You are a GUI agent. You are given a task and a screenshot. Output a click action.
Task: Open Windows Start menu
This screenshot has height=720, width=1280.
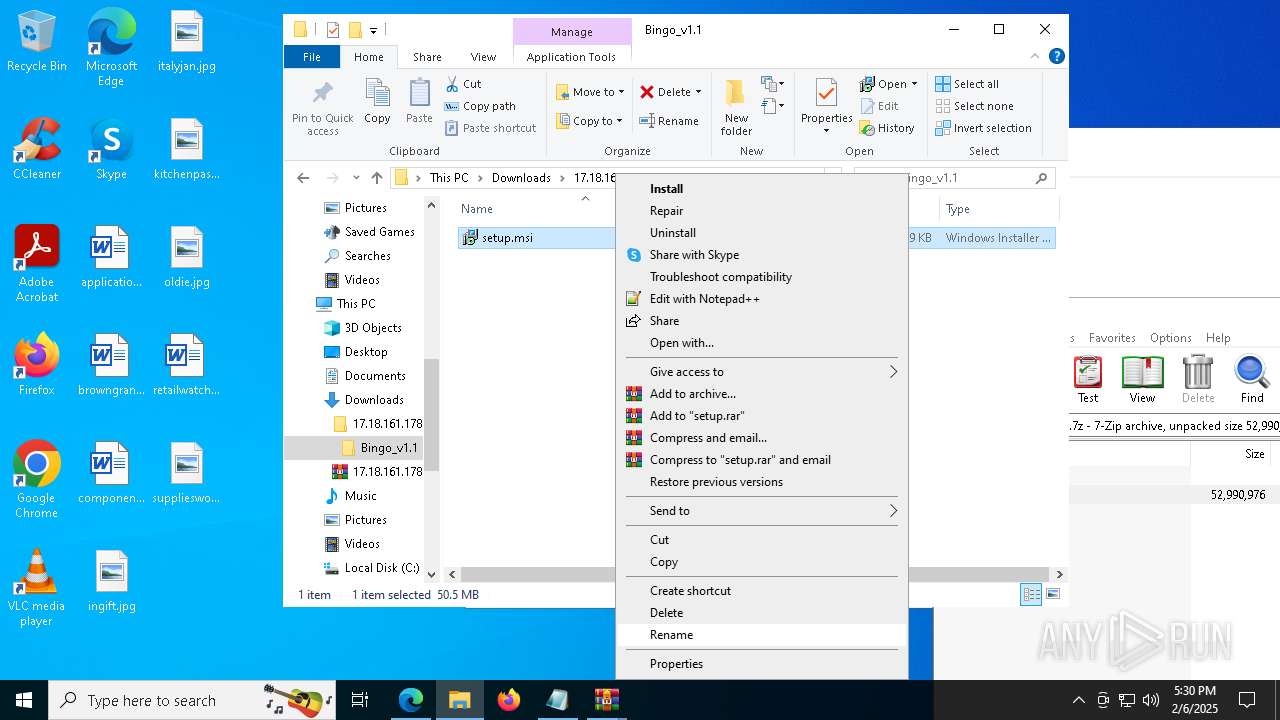[x=24, y=700]
